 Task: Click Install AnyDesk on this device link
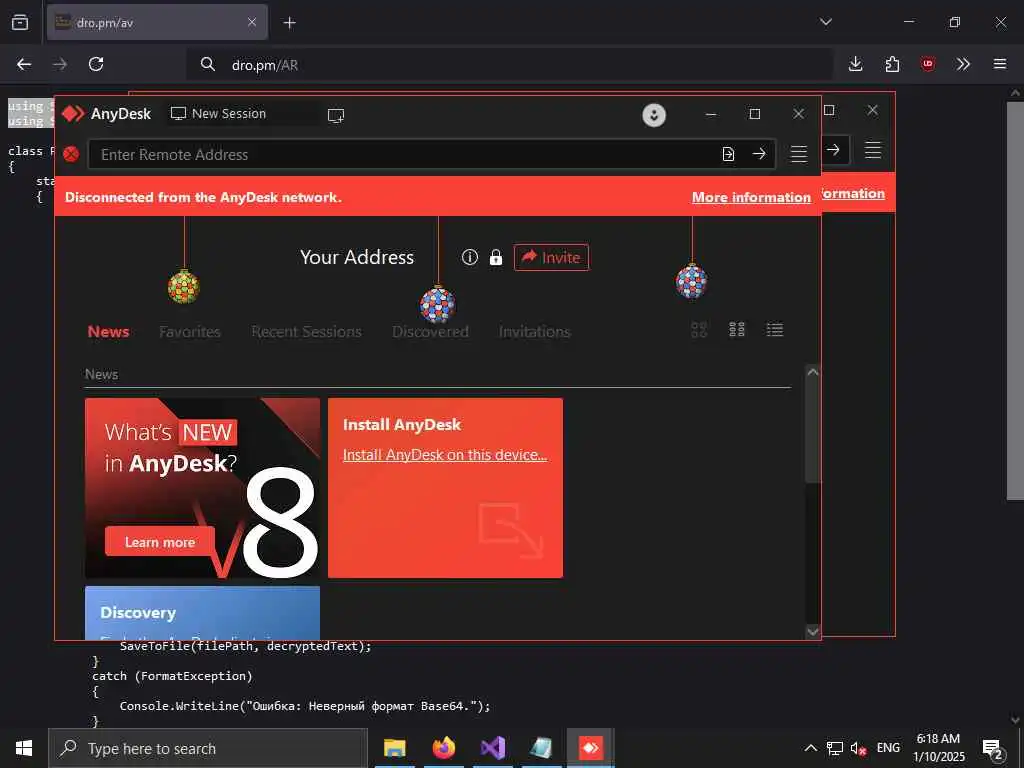point(445,455)
